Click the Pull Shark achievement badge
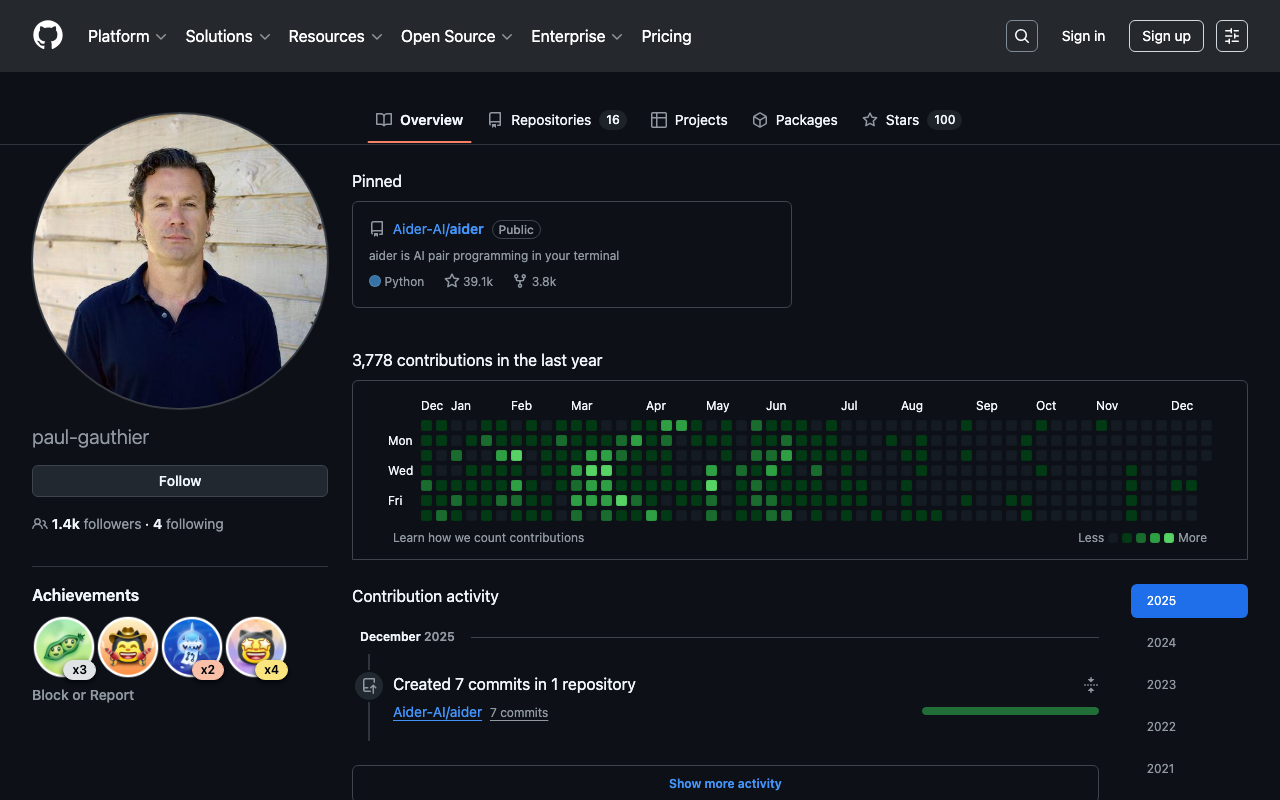The height and width of the screenshot is (800, 1280). pyautogui.click(x=192, y=647)
